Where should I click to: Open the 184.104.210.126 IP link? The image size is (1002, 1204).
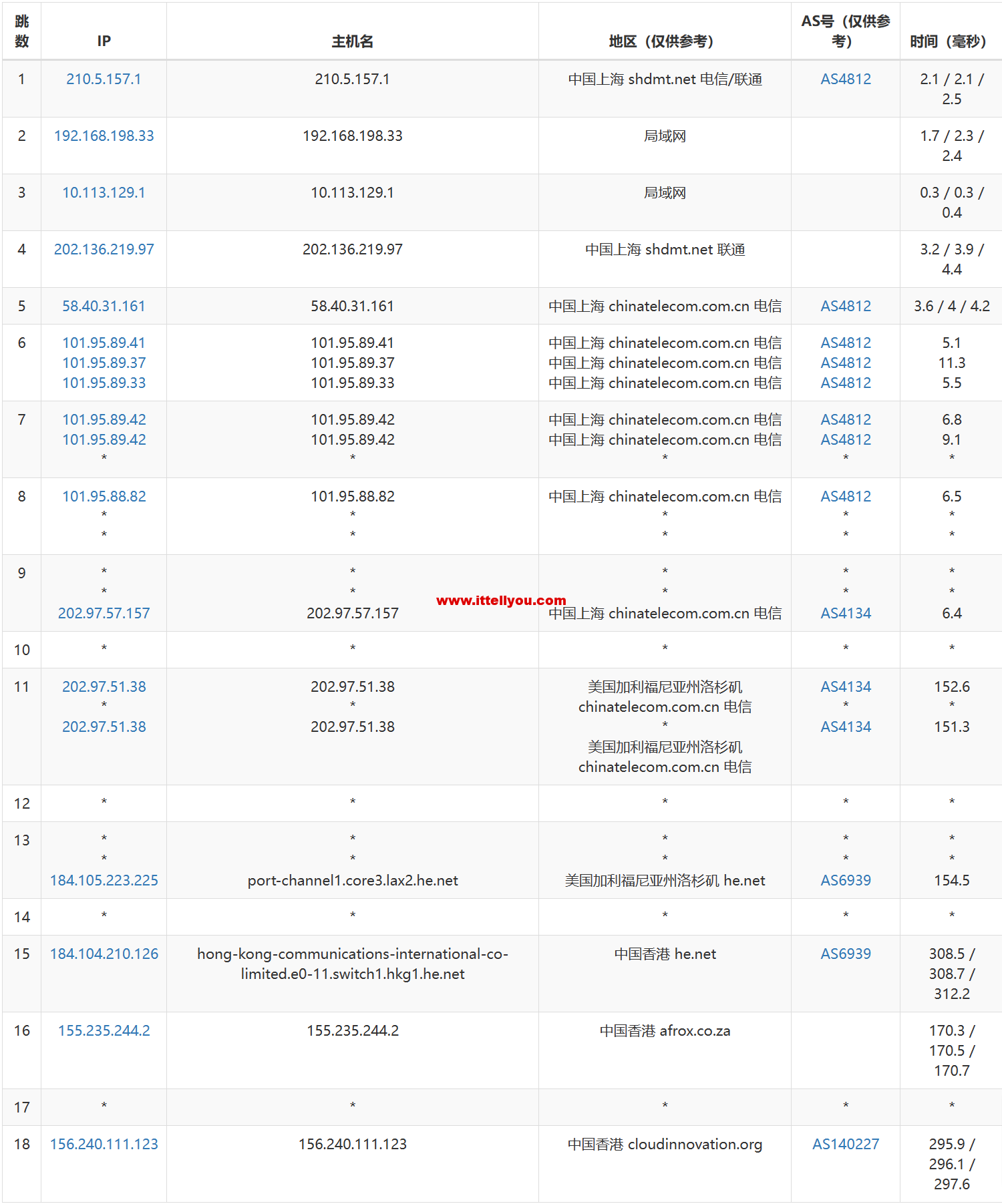pos(104,954)
